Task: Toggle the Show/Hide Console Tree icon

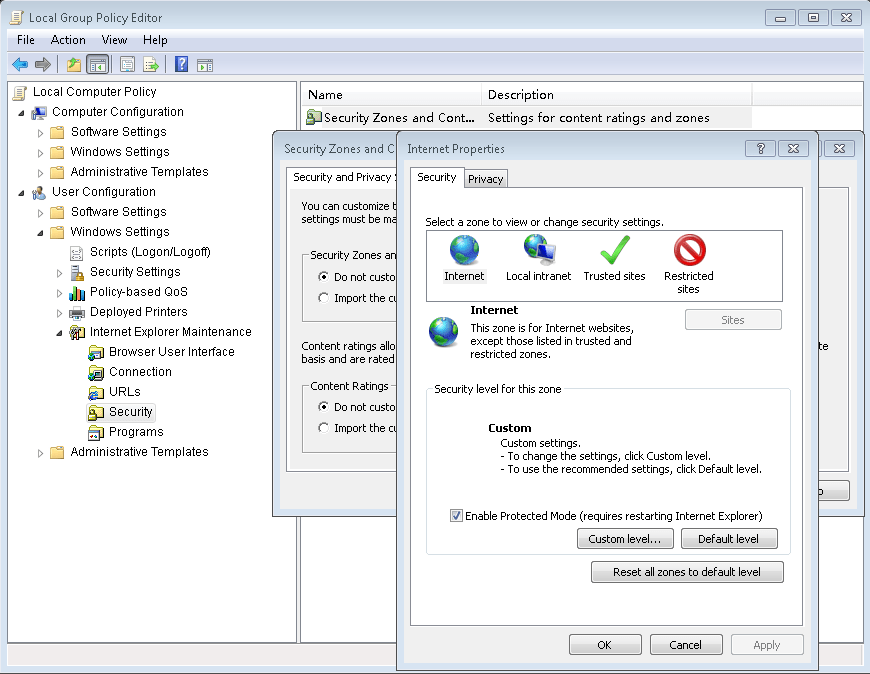Action: coord(98,65)
